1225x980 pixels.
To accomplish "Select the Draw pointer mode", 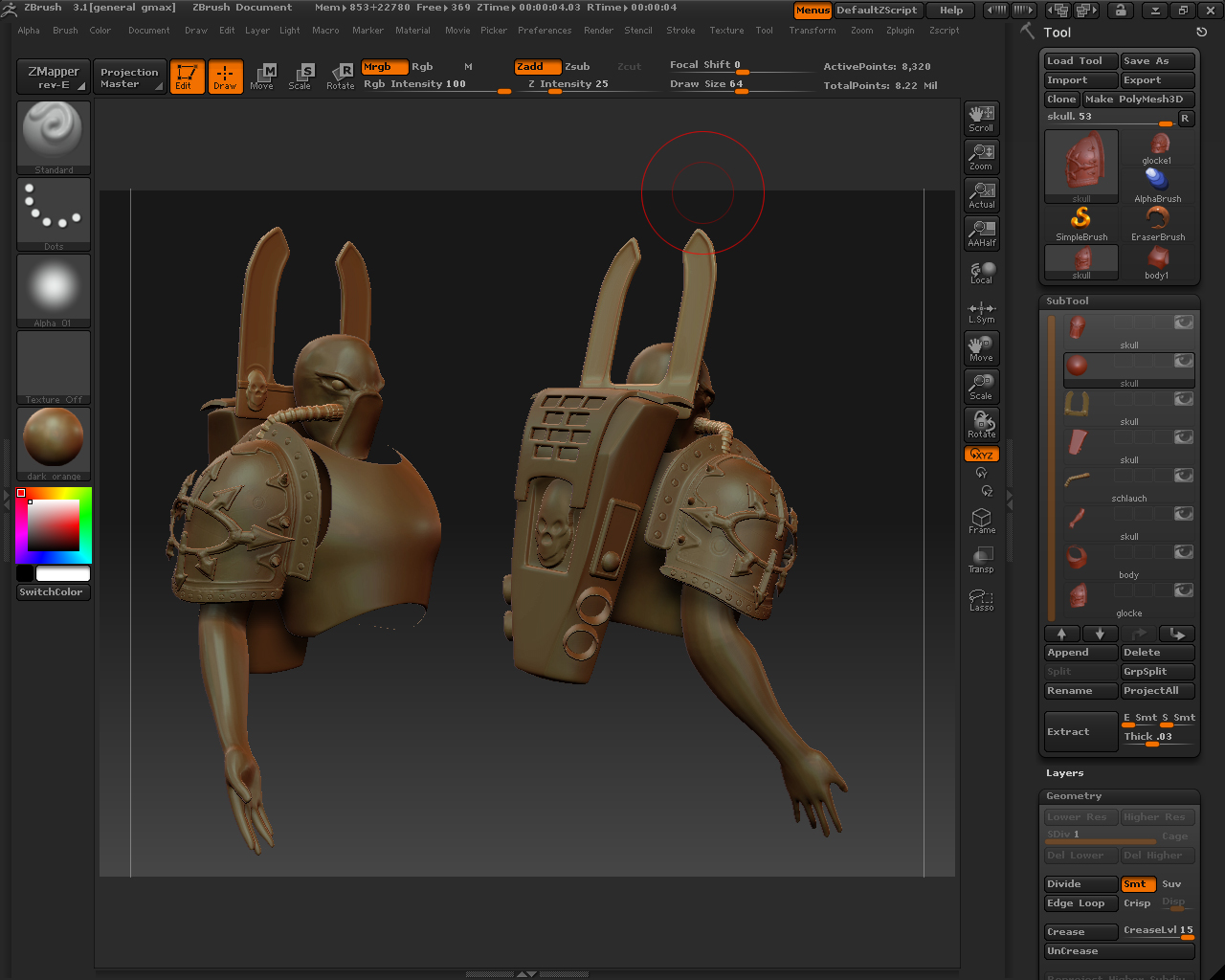I will tap(225, 77).
